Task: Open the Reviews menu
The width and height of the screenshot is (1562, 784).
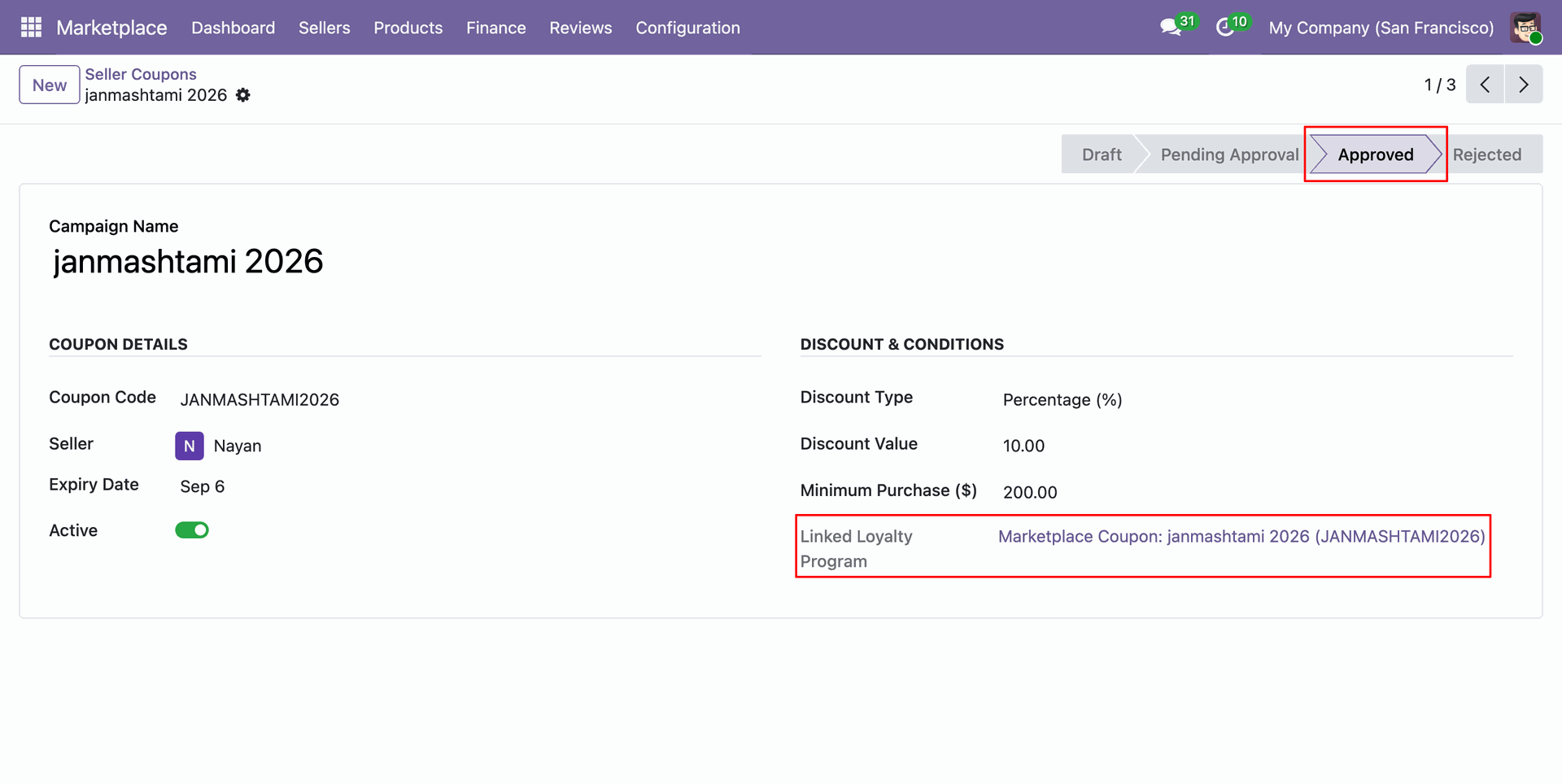Action: pyautogui.click(x=580, y=28)
